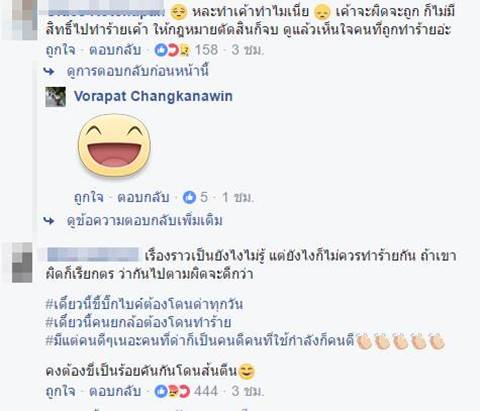Like Vorapat's sticker reply with ถูกใจ

click(89, 197)
